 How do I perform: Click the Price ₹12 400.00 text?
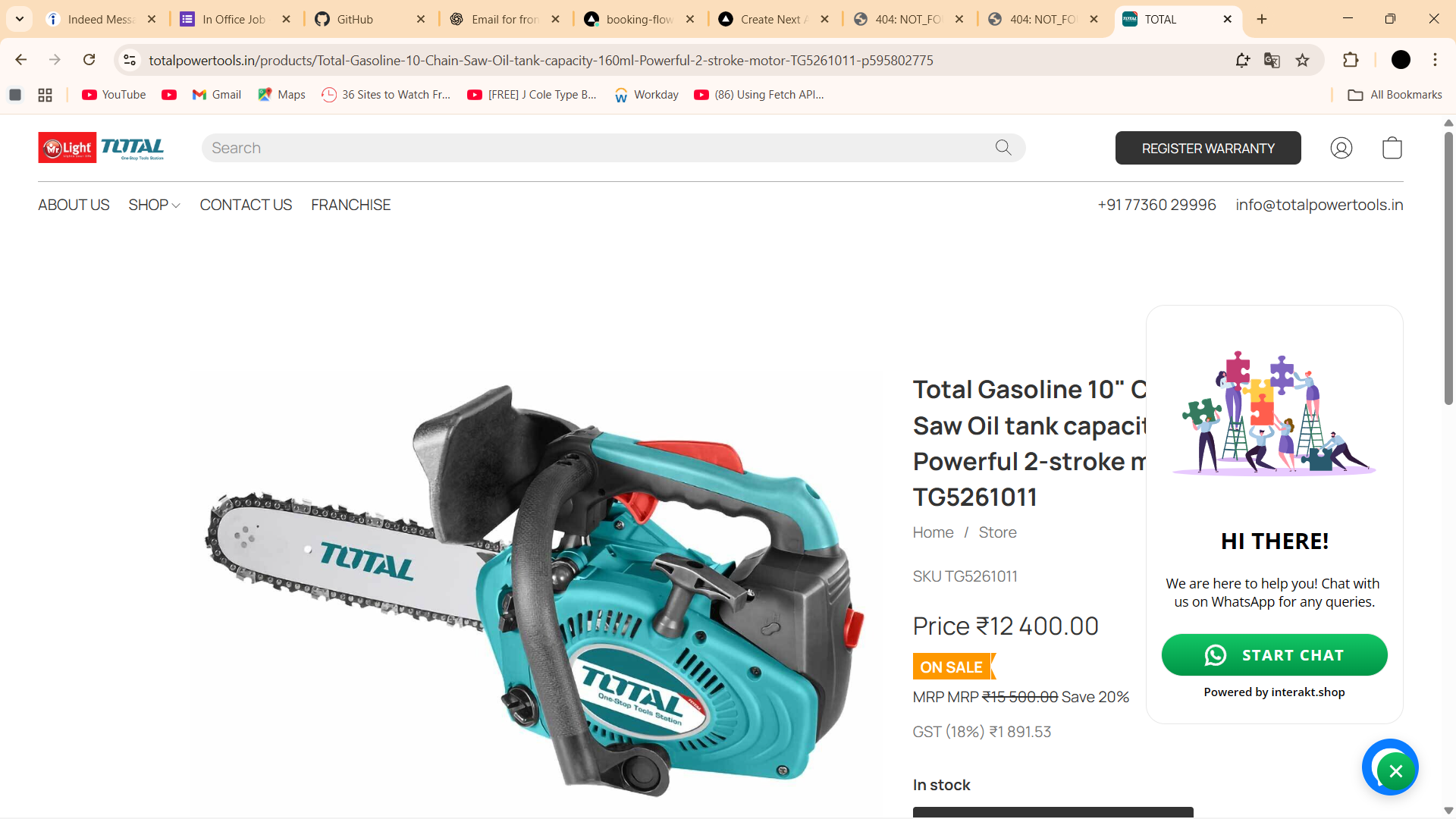1006,626
